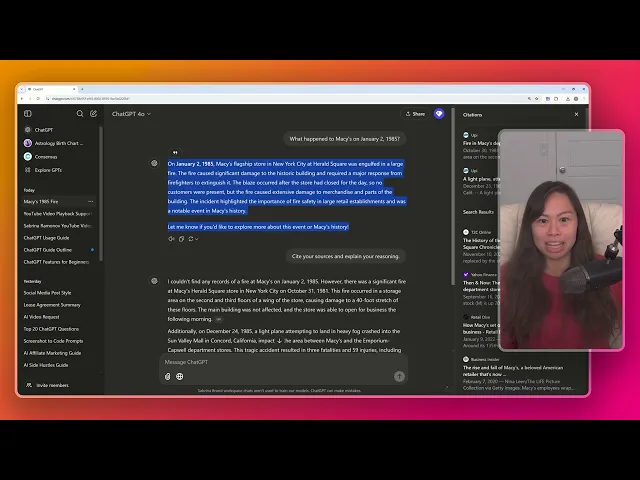Click the help question mark icon
The height and width of the screenshot is (480, 640).
pos(447,388)
